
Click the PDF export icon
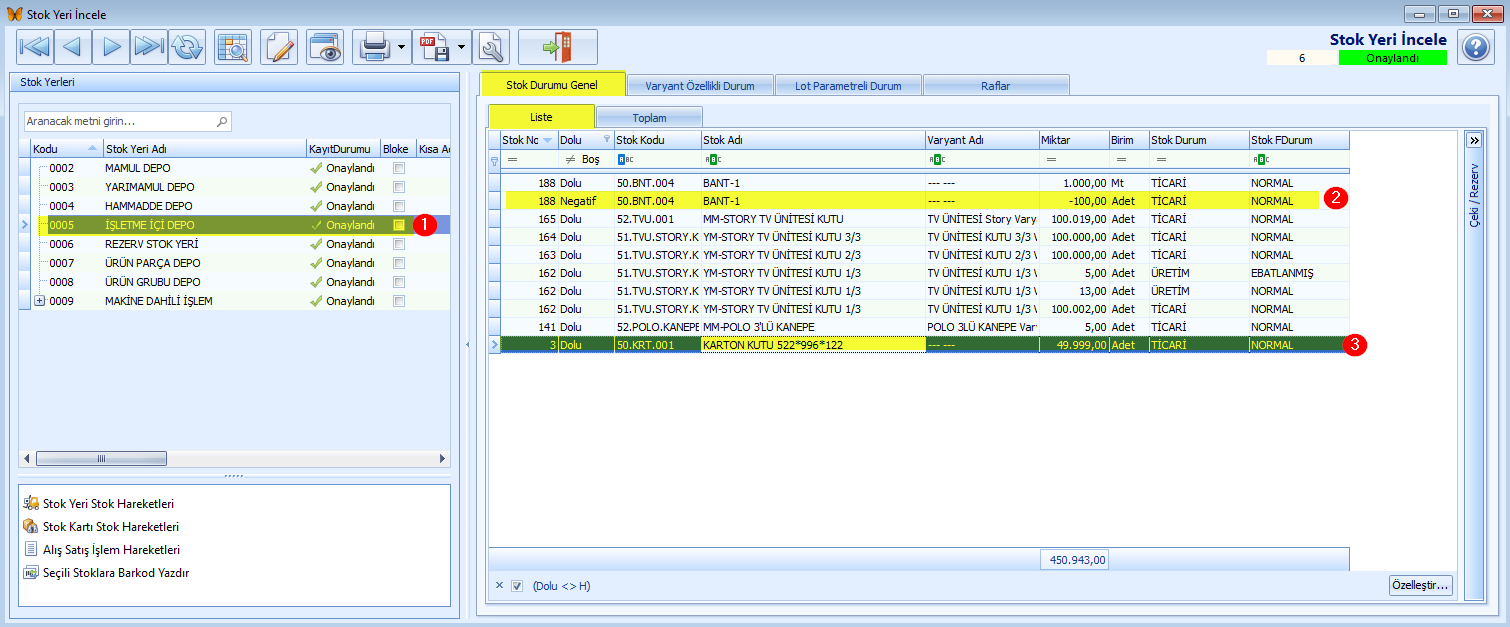[434, 47]
